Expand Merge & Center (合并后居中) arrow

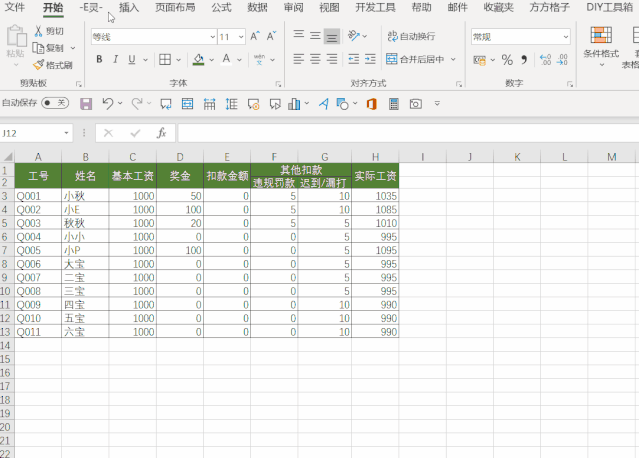[453, 59]
